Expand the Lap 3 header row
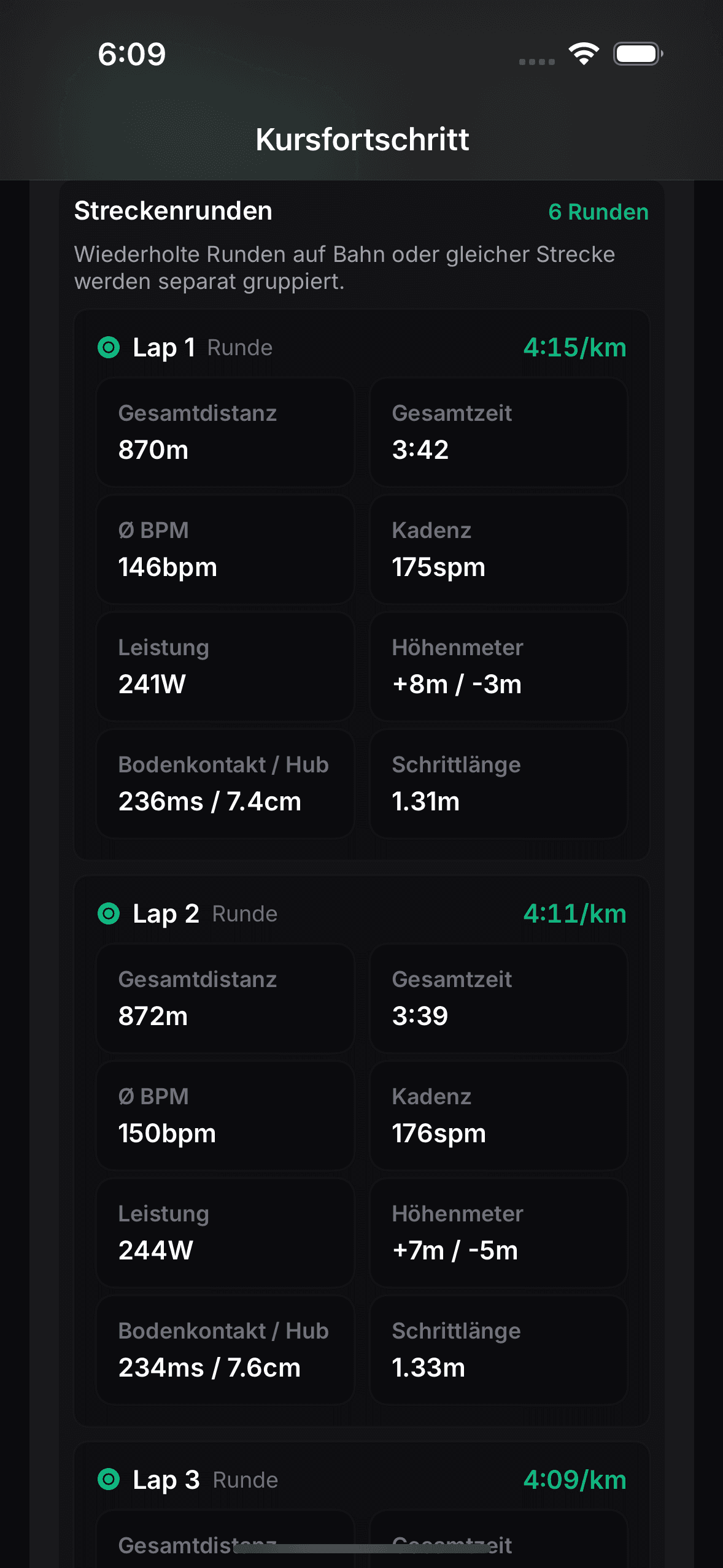This screenshot has height=1568, width=723. (362, 1480)
